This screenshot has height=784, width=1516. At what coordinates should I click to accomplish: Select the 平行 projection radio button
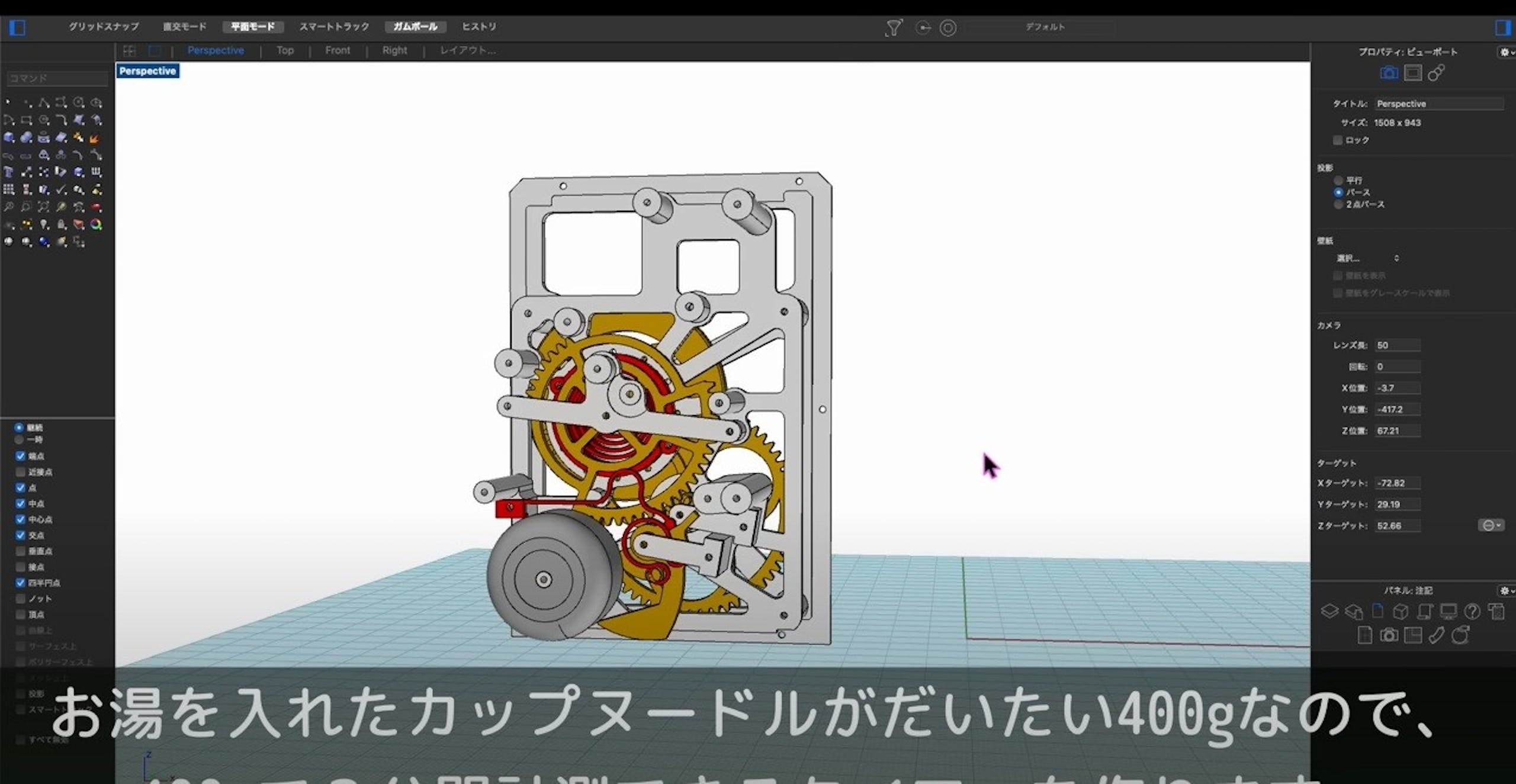coord(1338,180)
